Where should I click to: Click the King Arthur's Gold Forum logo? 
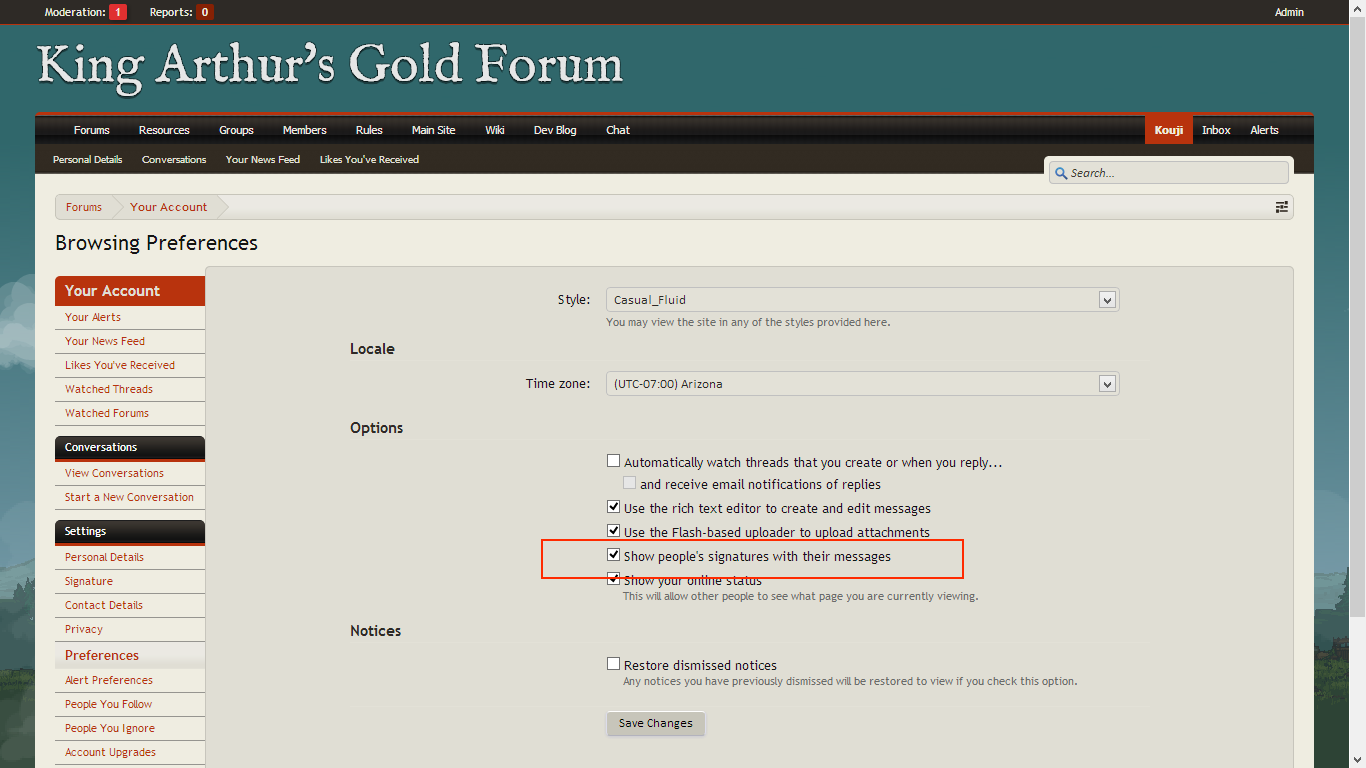(330, 66)
